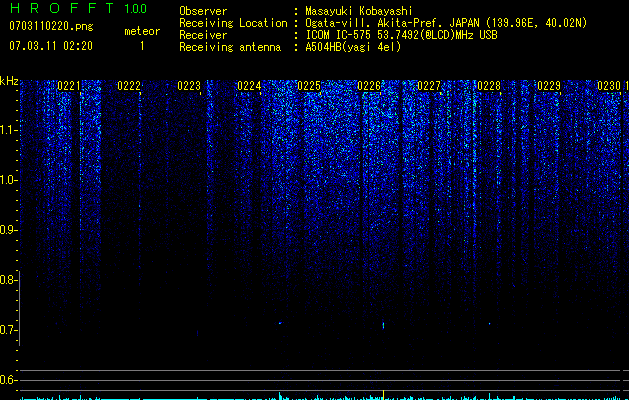Viewport: 629px width, 400px height.
Task: Click the 0228 time marker
Action: (489, 86)
